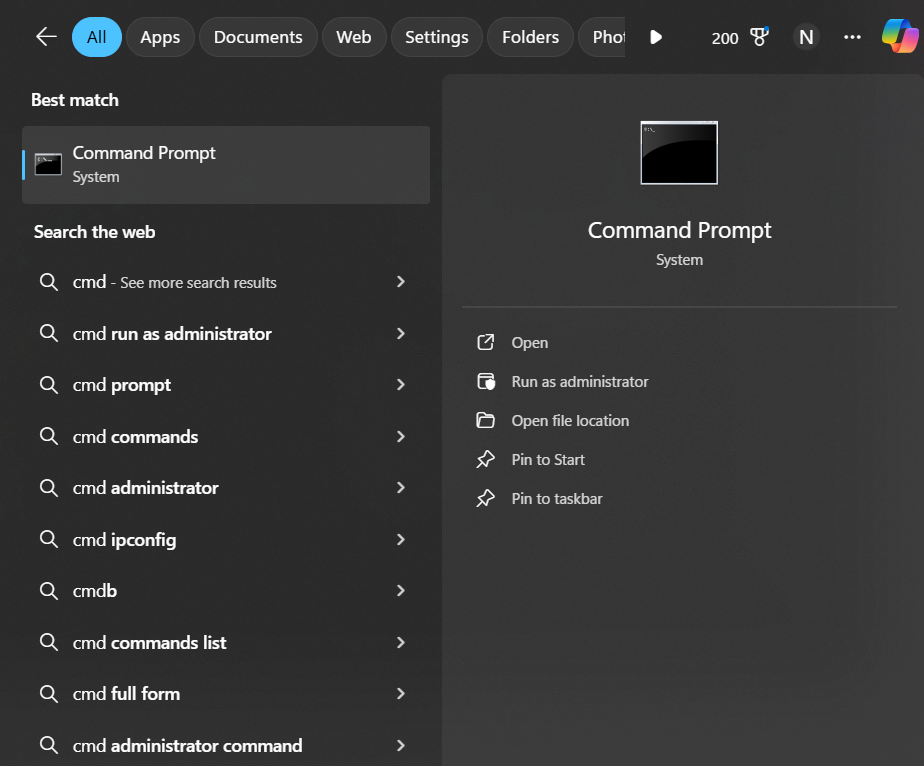The height and width of the screenshot is (766, 924).
Task: Choose Pin to taskbar
Action: [557, 498]
